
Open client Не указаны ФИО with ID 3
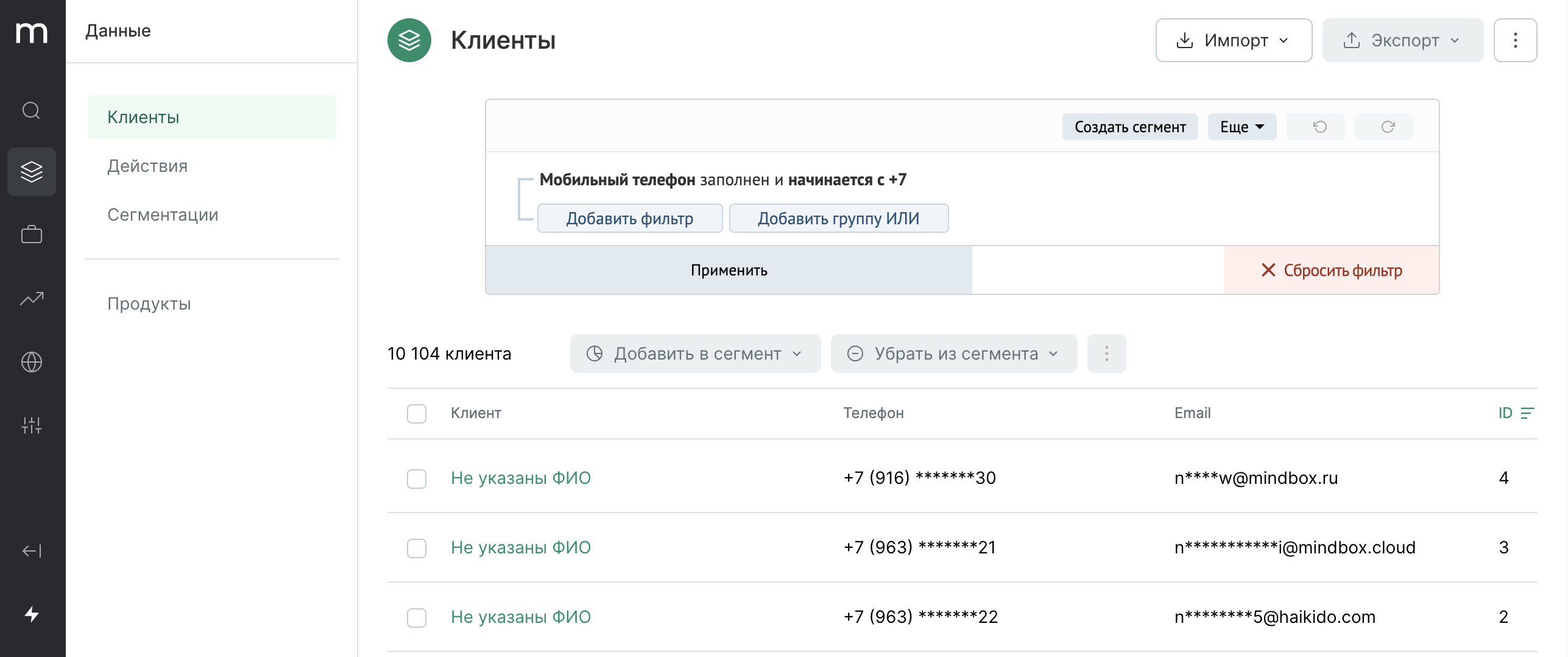(521, 547)
